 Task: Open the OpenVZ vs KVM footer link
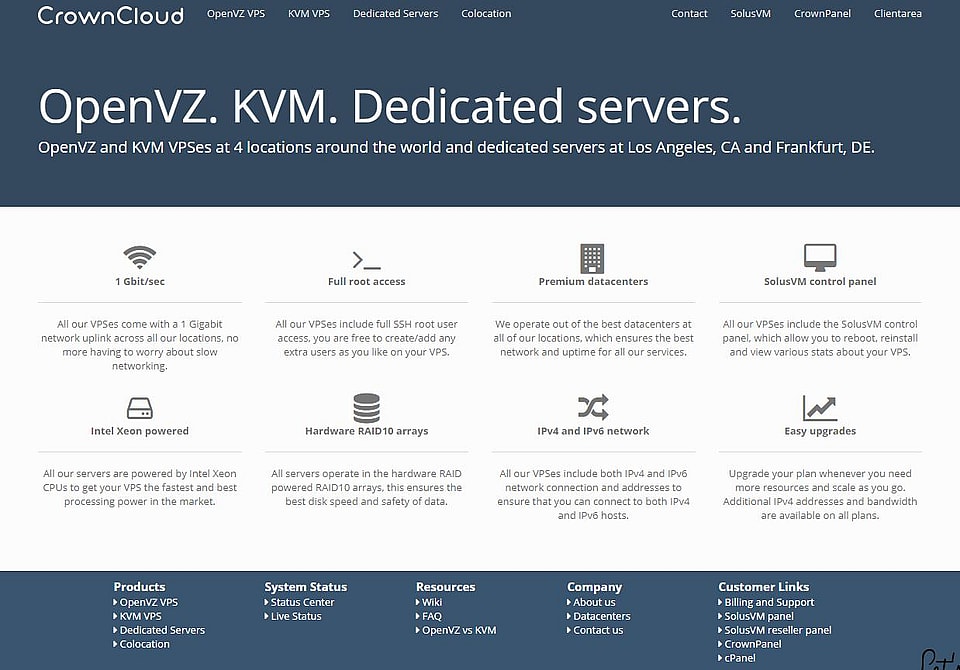point(459,630)
